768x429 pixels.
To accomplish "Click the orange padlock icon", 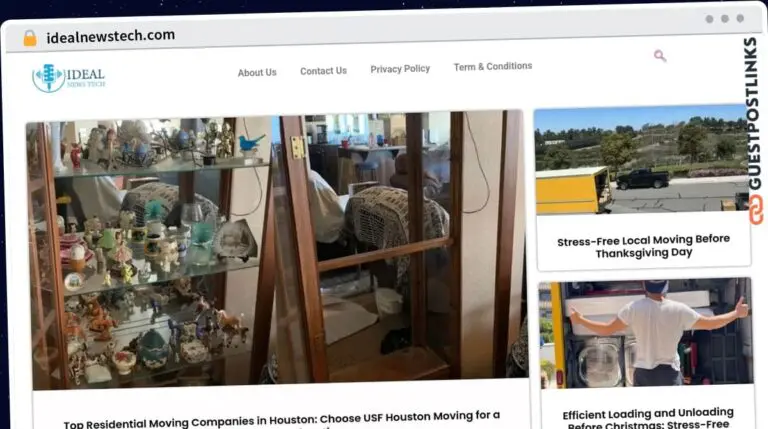I will (30, 38).
